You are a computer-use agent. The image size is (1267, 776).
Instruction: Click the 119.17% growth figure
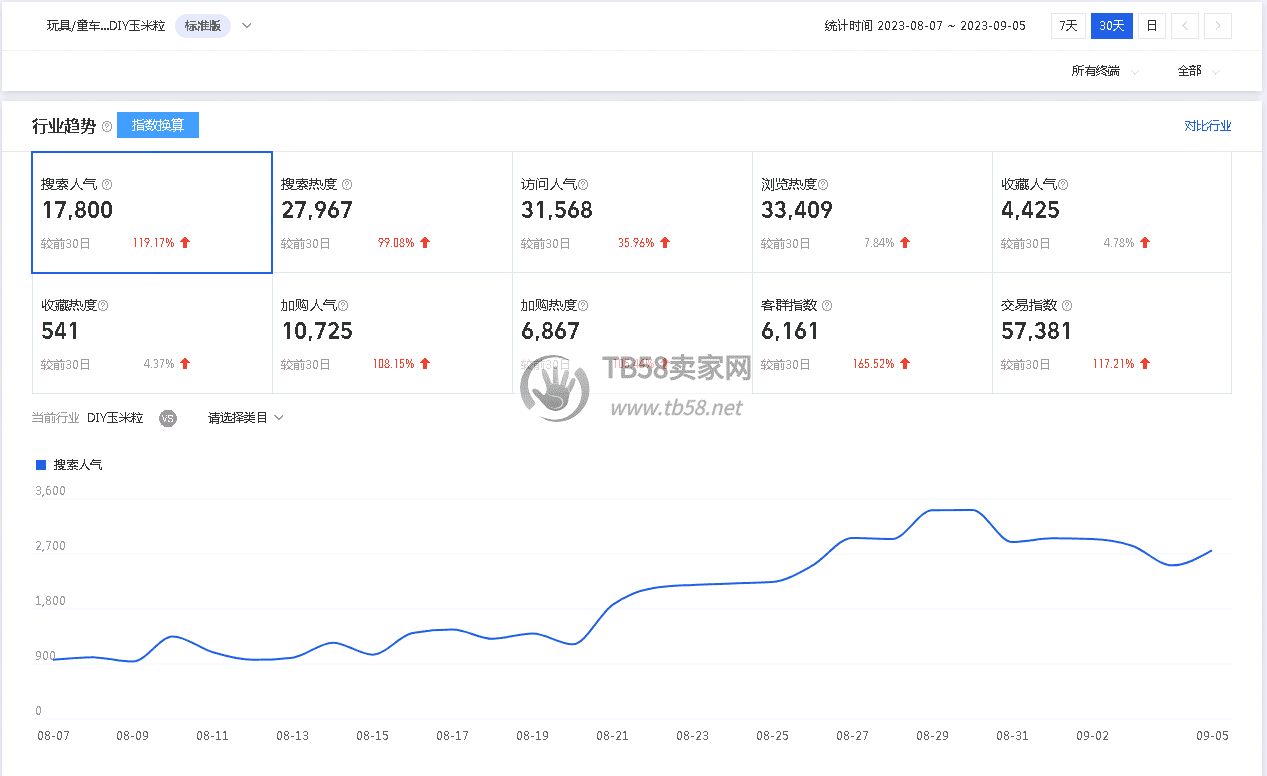coord(153,243)
